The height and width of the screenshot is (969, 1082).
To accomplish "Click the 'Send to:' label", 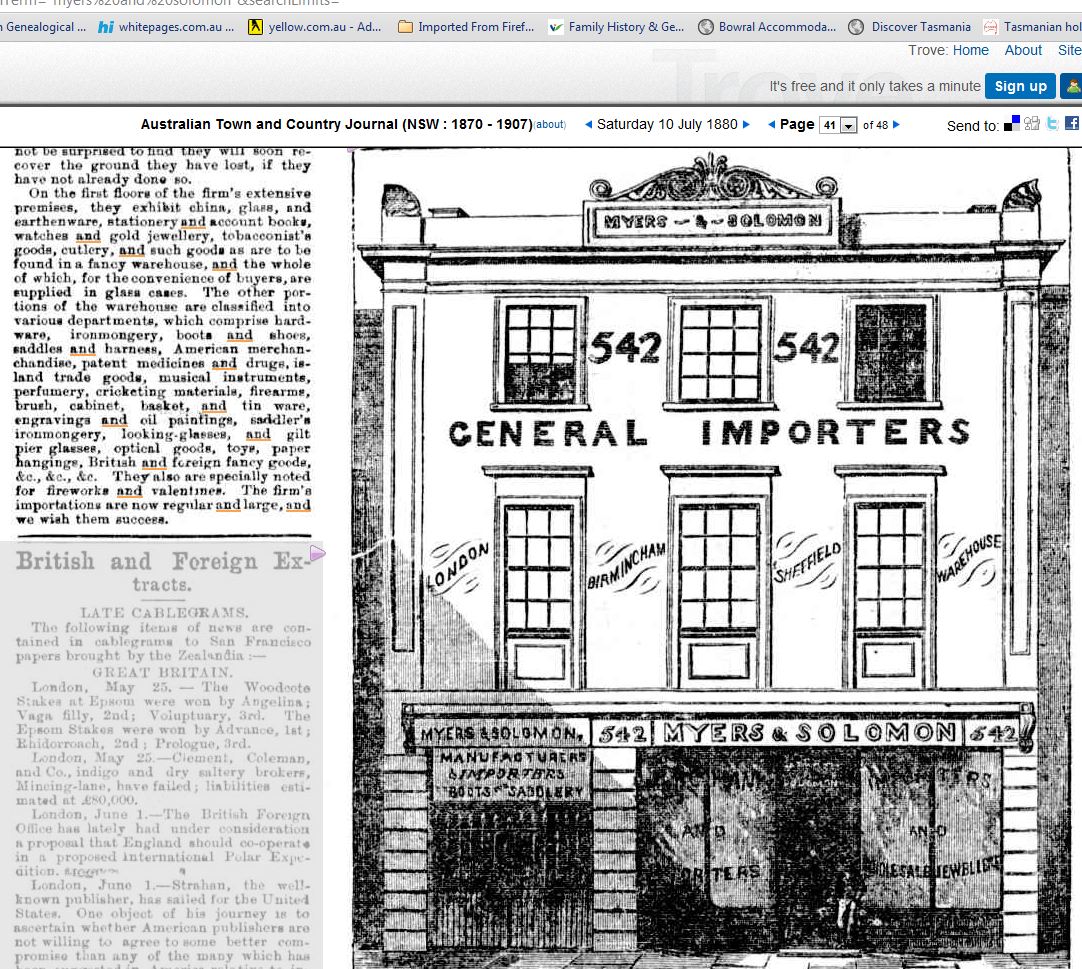I will click(972, 126).
